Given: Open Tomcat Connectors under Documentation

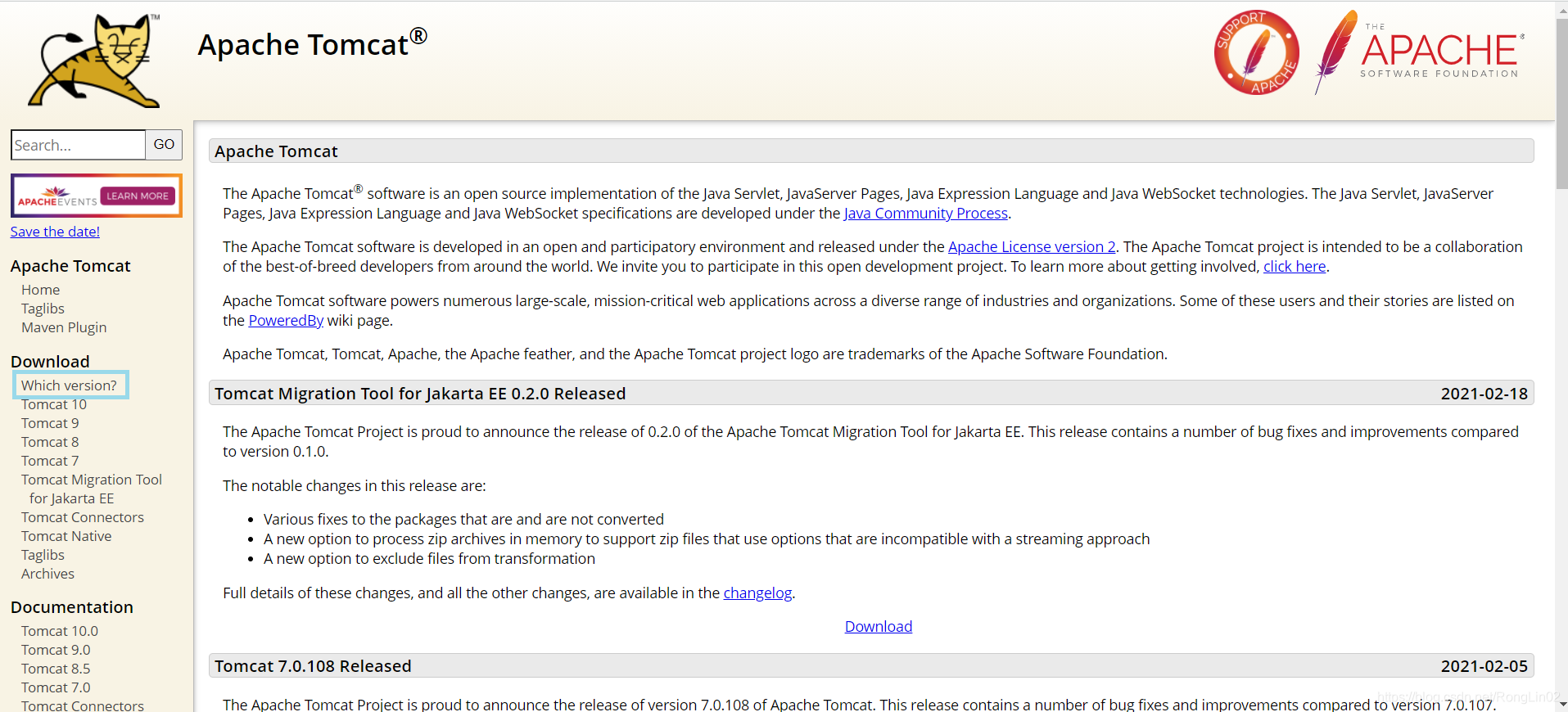Looking at the screenshot, I should tap(83, 705).
